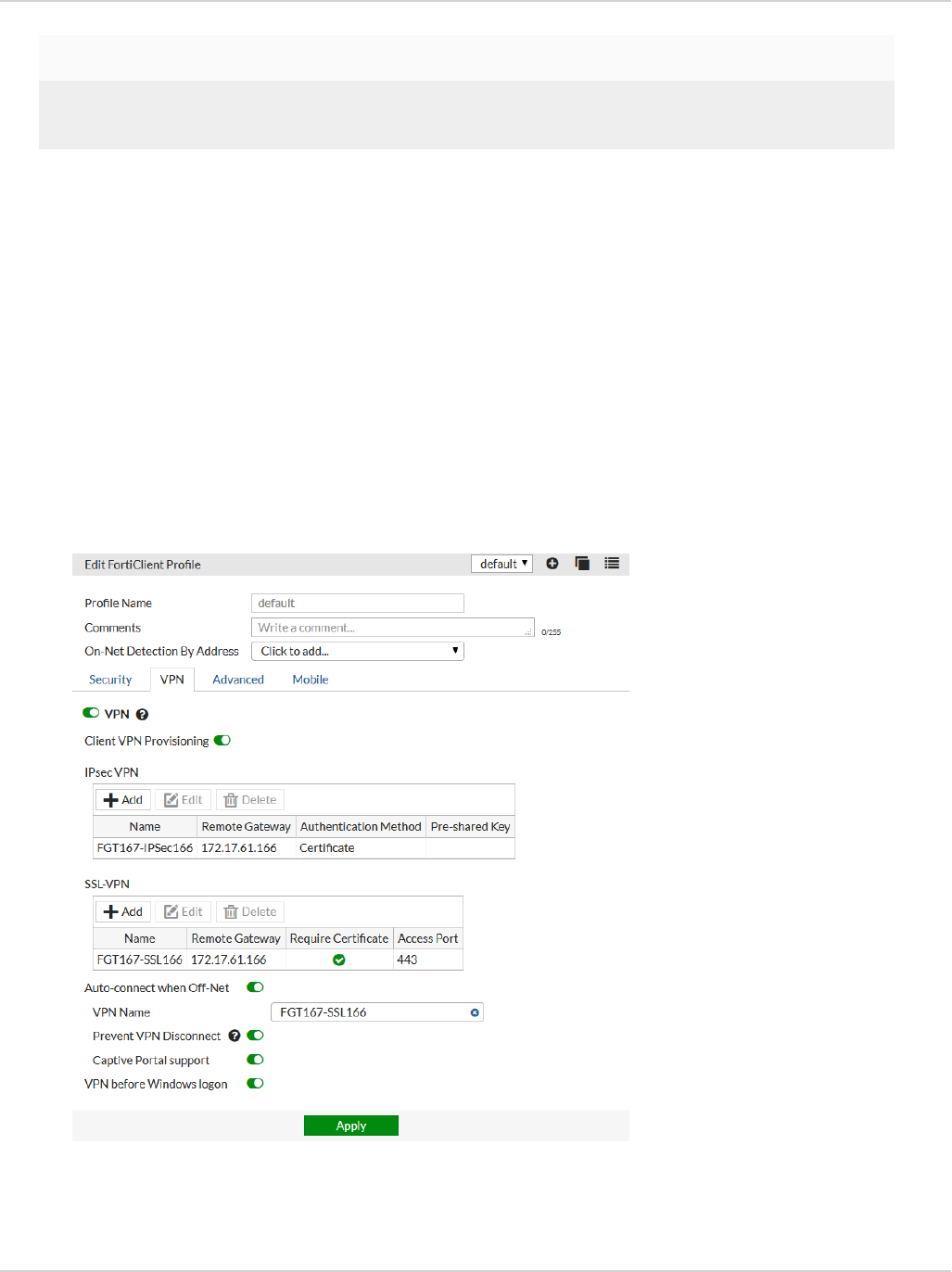Image resolution: width=952 pixels, height=1272 pixels.
Task: Edit the selected SSL-VPN entry
Action: [184, 912]
